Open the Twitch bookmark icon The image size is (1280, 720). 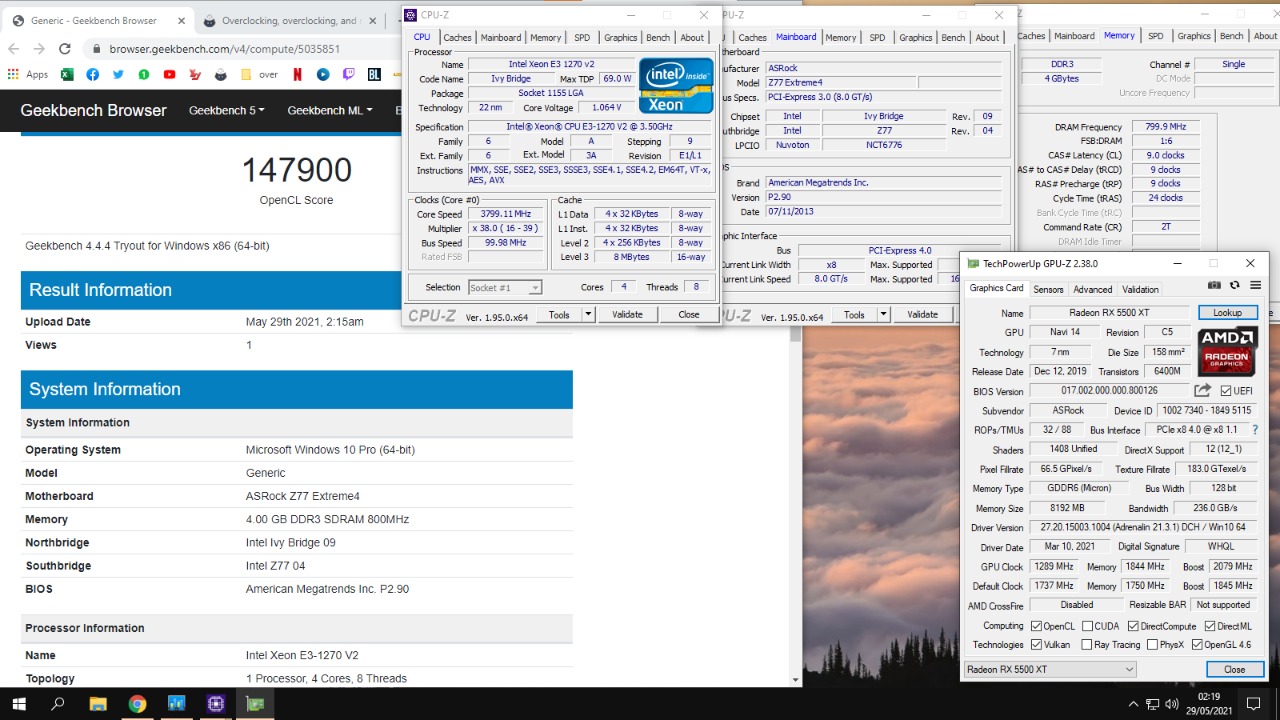click(x=348, y=74)
